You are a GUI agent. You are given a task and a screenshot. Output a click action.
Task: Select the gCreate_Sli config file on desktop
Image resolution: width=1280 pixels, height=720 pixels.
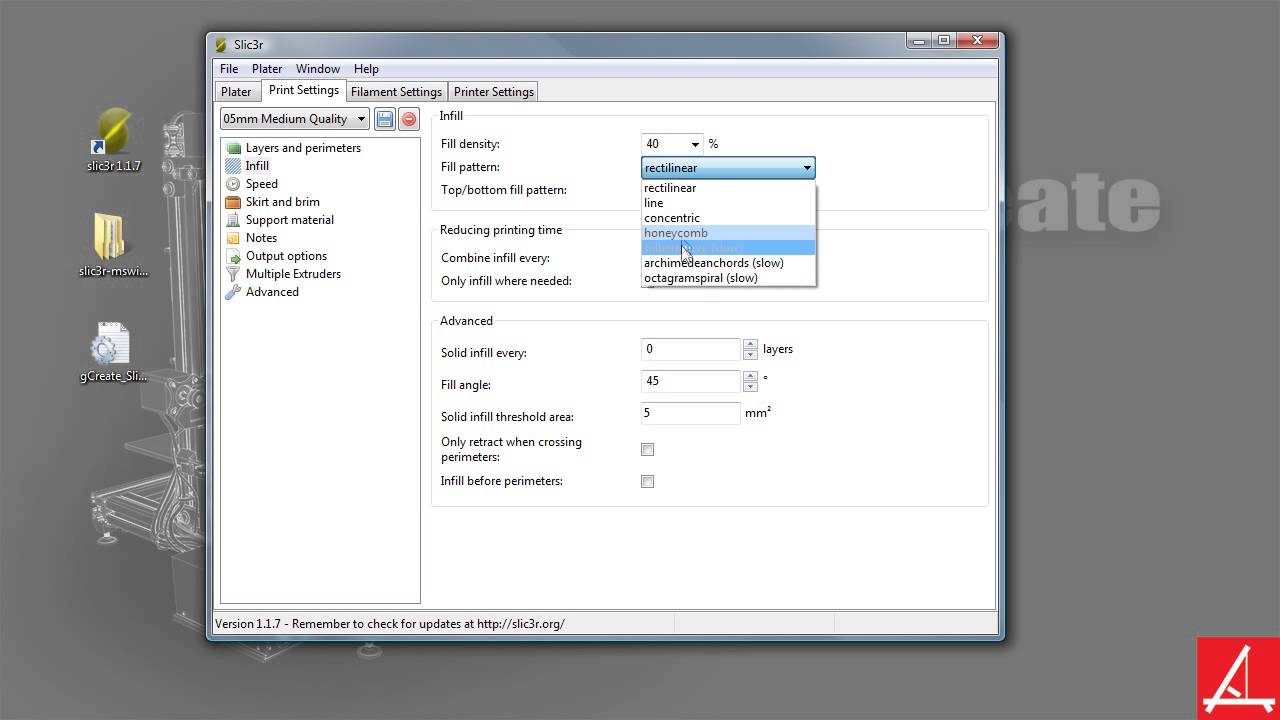[113, 352]
